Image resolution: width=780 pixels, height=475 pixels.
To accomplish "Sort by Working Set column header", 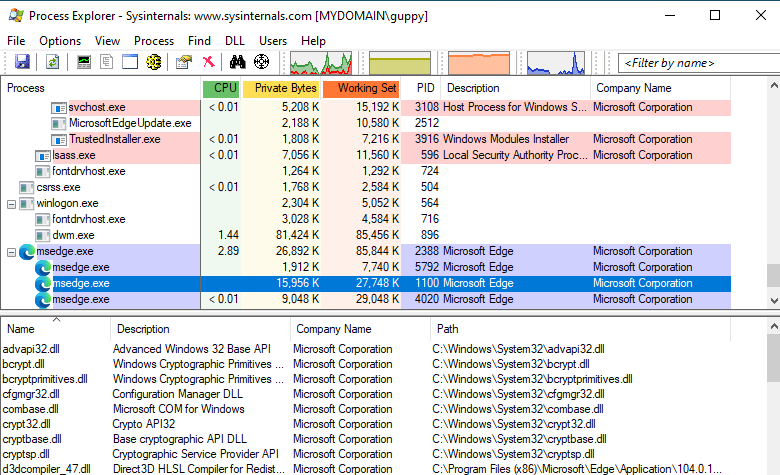I will [361, 88].
